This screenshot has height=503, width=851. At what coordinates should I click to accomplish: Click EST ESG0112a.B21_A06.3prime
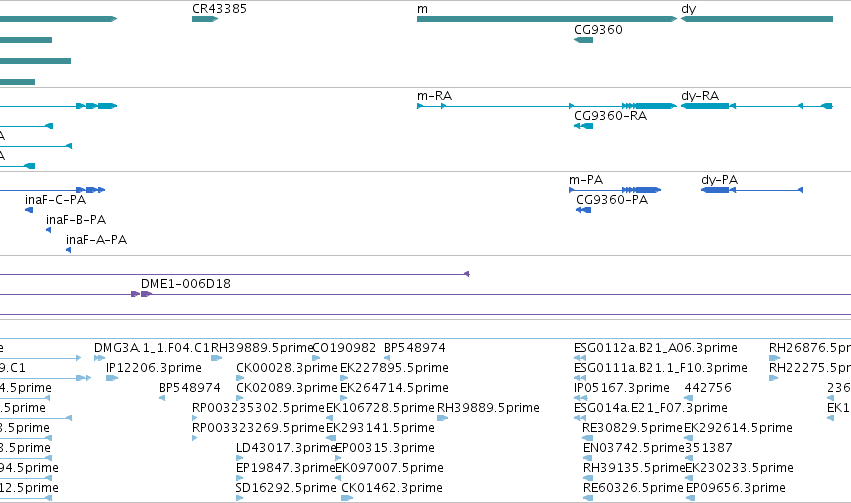[x=656, y=348]
